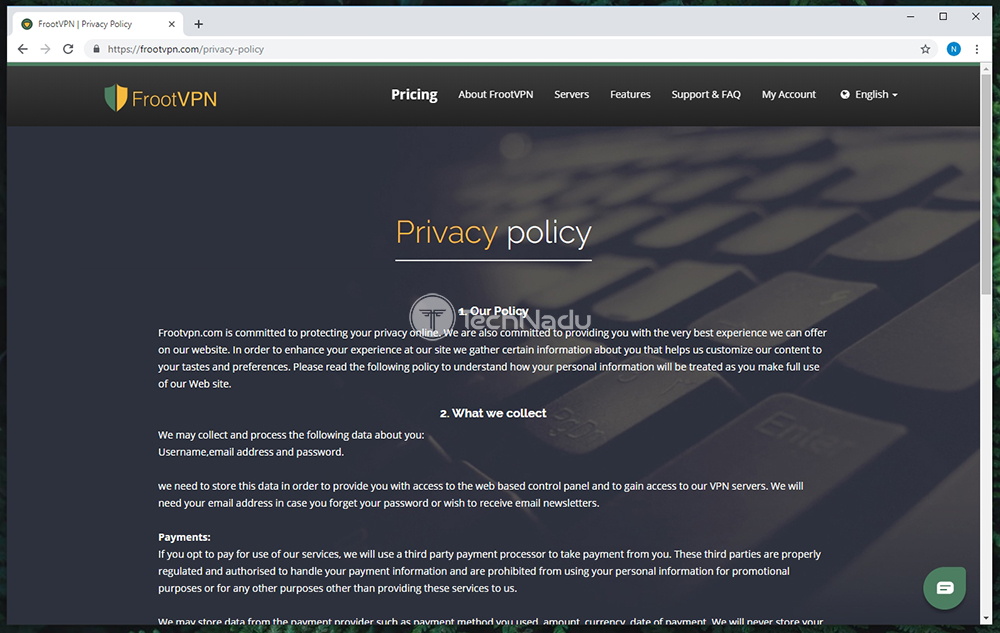Close the Chrome window
This screenshot has height=633, width=1000.
pos(976,17)
